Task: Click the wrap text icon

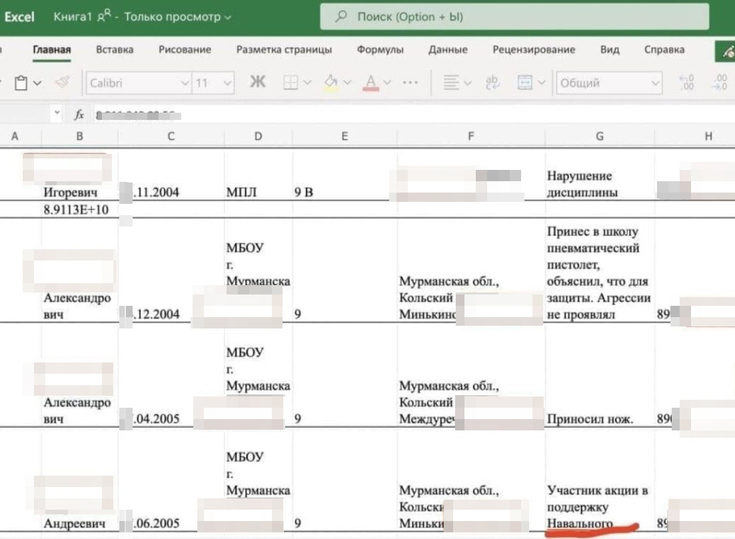Action: (x=493, y=84)
